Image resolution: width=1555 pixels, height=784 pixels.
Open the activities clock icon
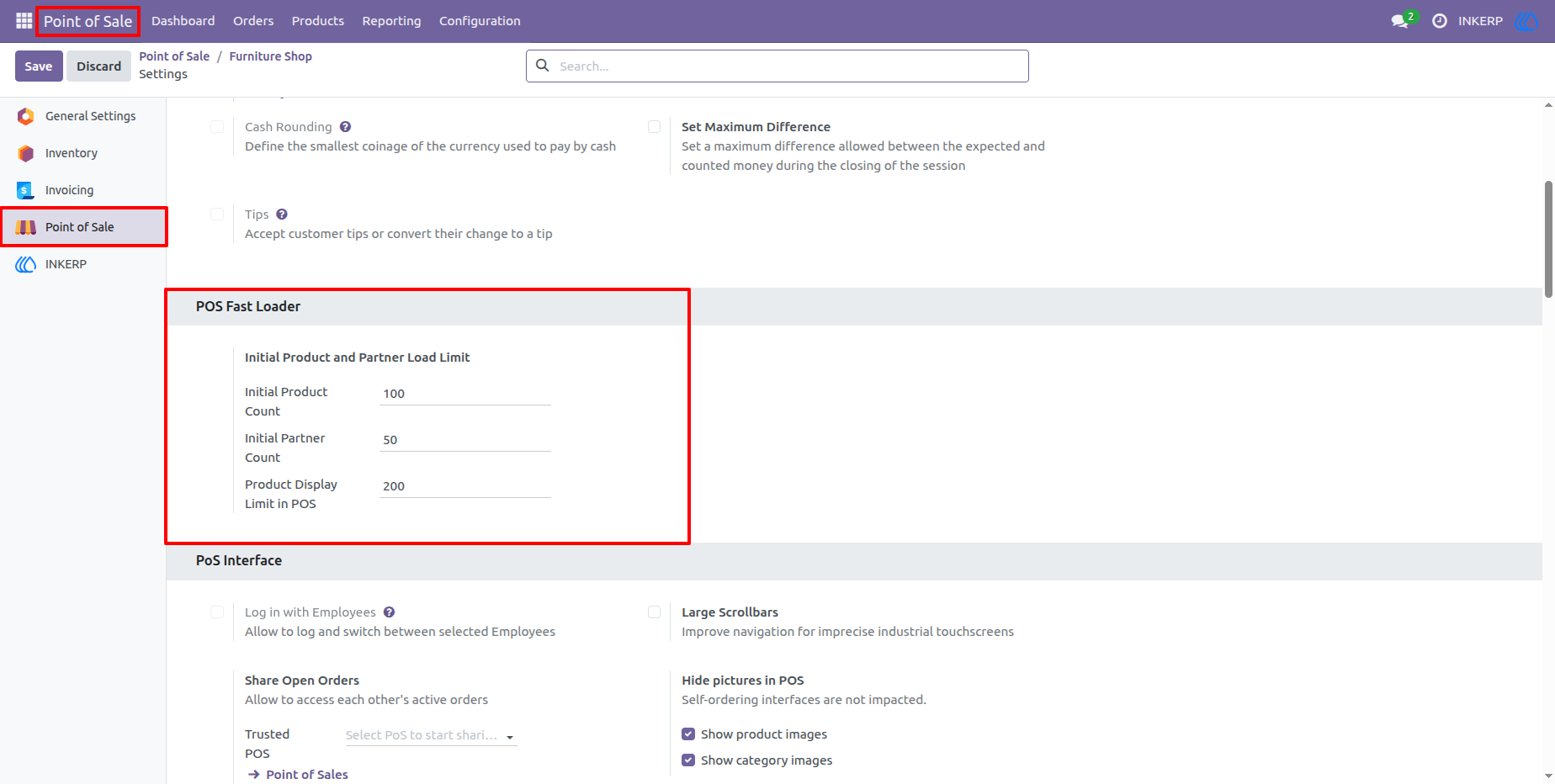coord(1440,21)
